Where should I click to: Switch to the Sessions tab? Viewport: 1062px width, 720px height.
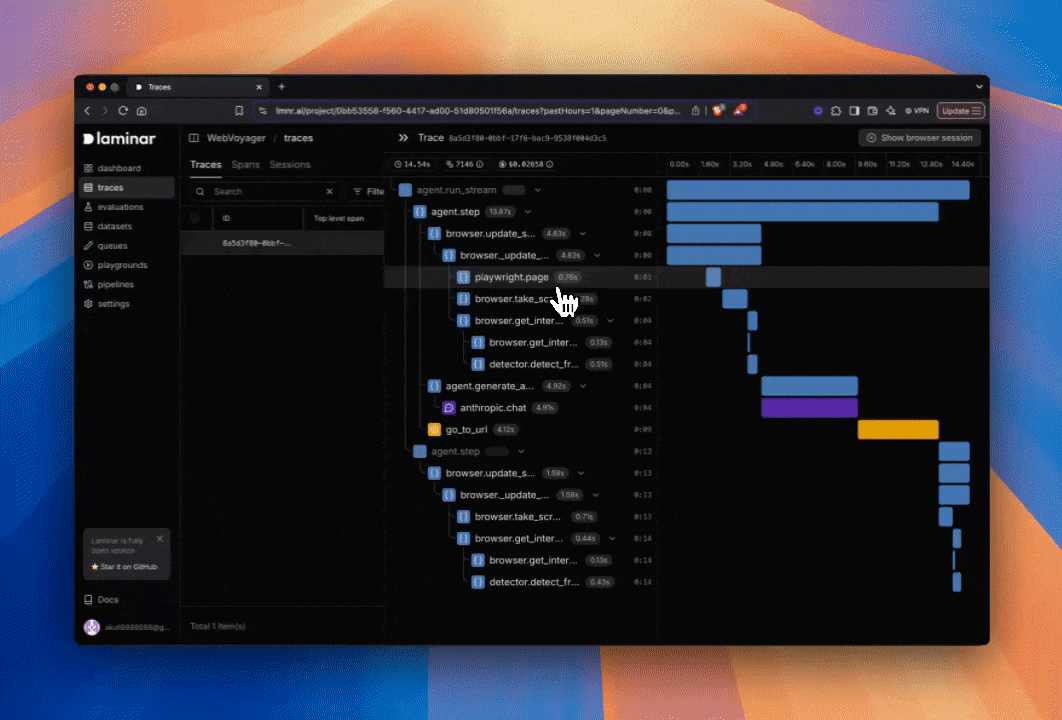click(x=290, y=165)
